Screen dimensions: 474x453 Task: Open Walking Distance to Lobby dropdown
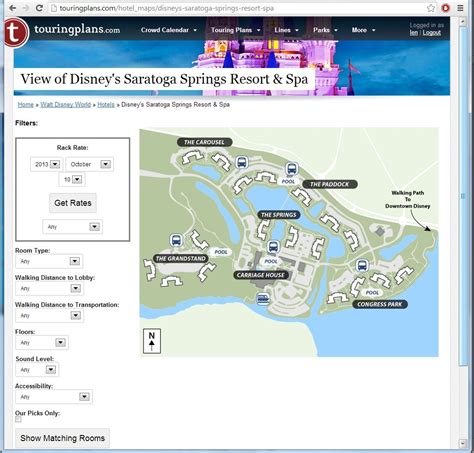(49, 288)
